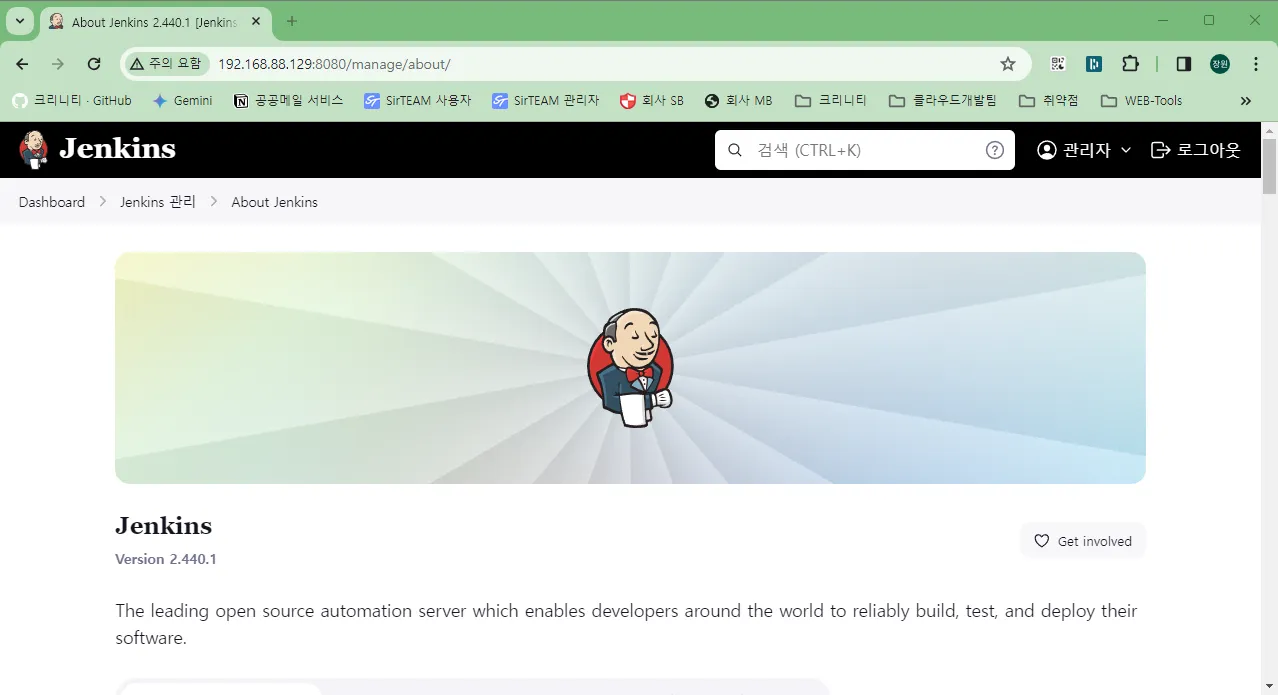Click About Jenkins breadcrumb
Screen dimensions: 1278x695
(274, 202)
